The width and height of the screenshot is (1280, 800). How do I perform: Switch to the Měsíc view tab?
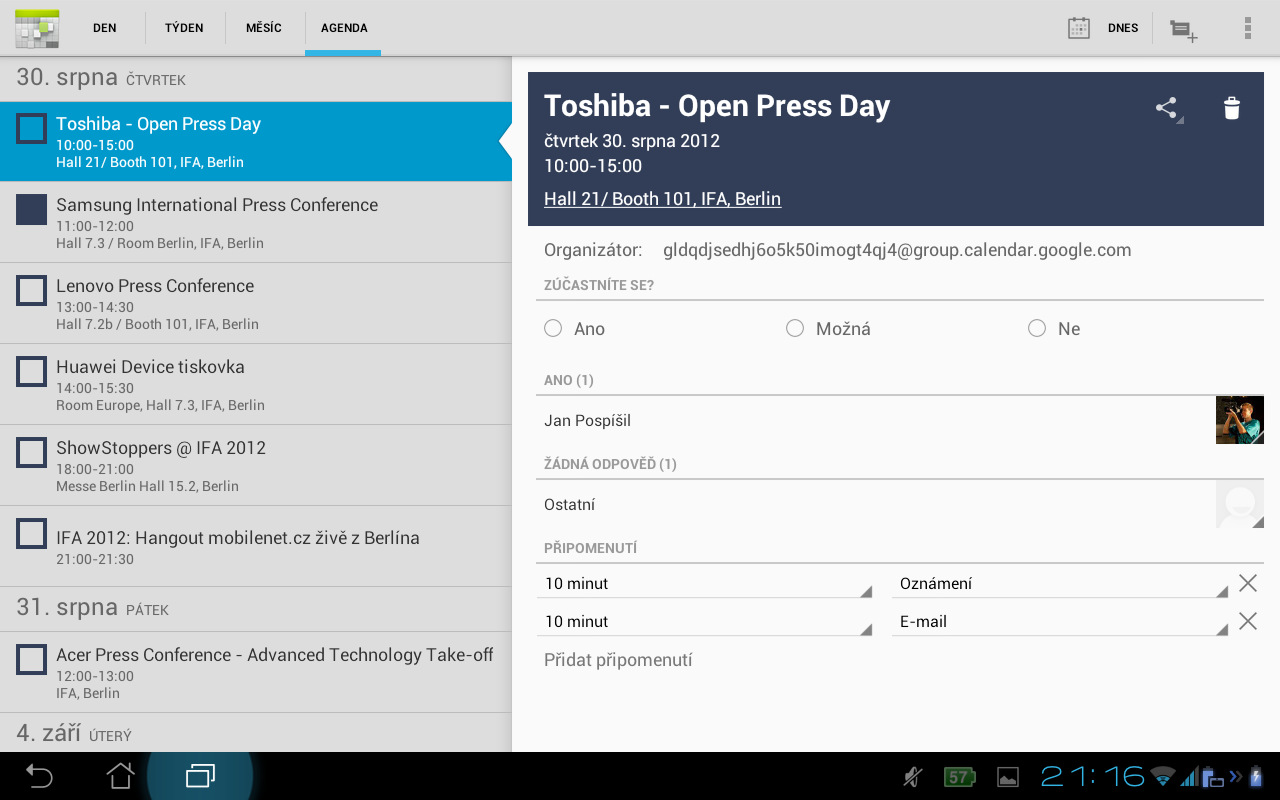264,28
